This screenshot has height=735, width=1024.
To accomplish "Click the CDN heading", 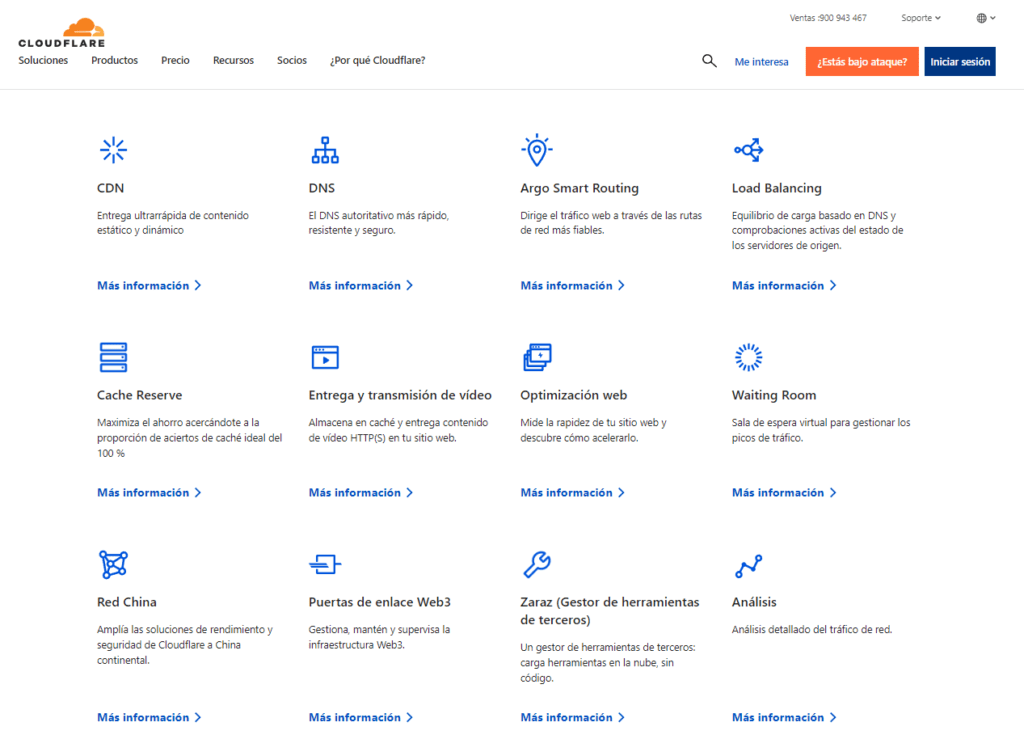I will coord(110,188).
